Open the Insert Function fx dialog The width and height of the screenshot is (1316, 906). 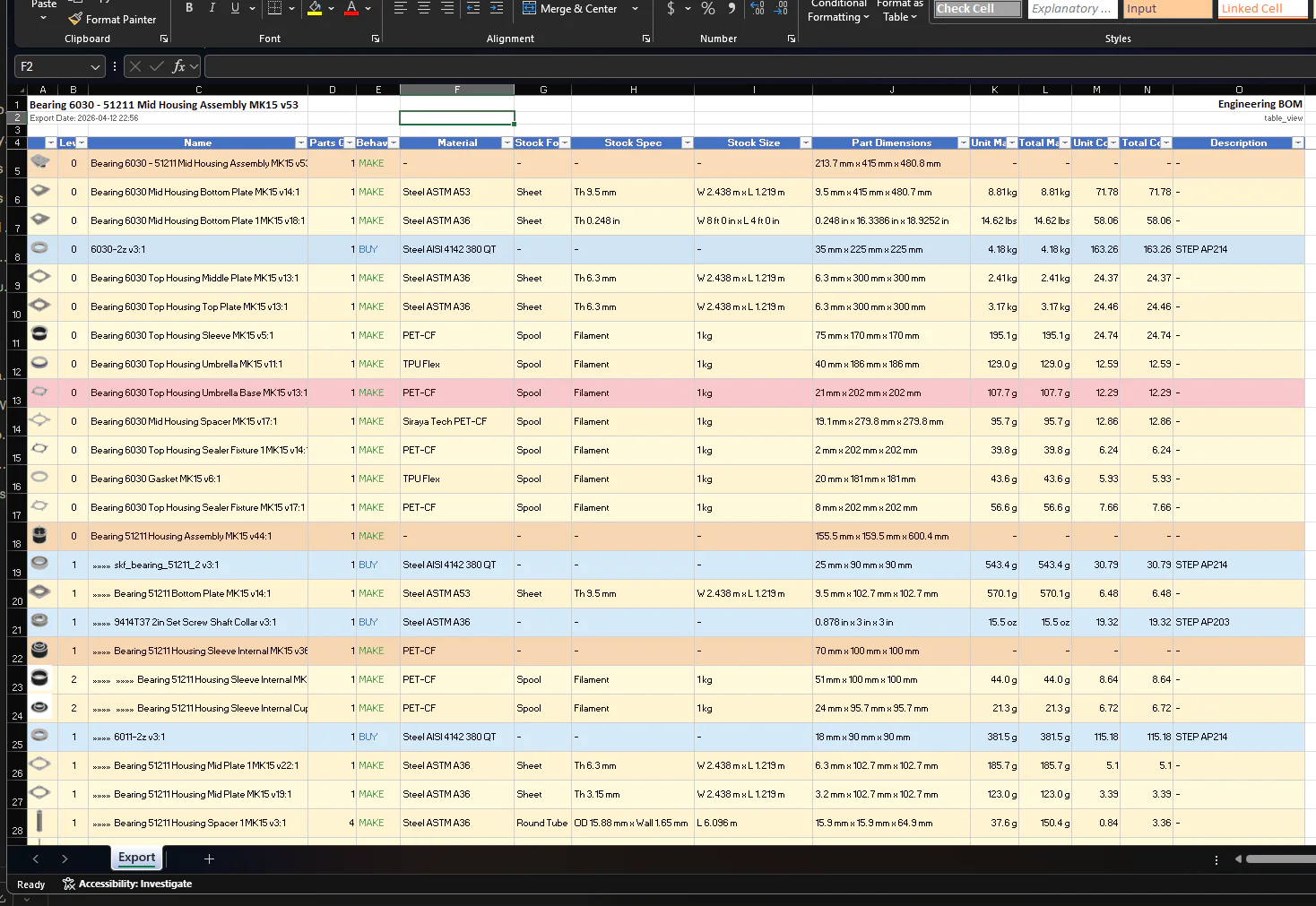[178, 66]
